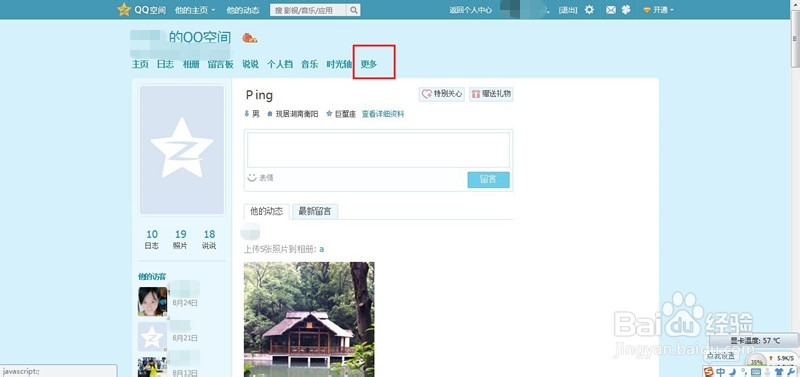Click the 留言 submit button
This screenshot has width=800, height=377.
pos(488,180)
